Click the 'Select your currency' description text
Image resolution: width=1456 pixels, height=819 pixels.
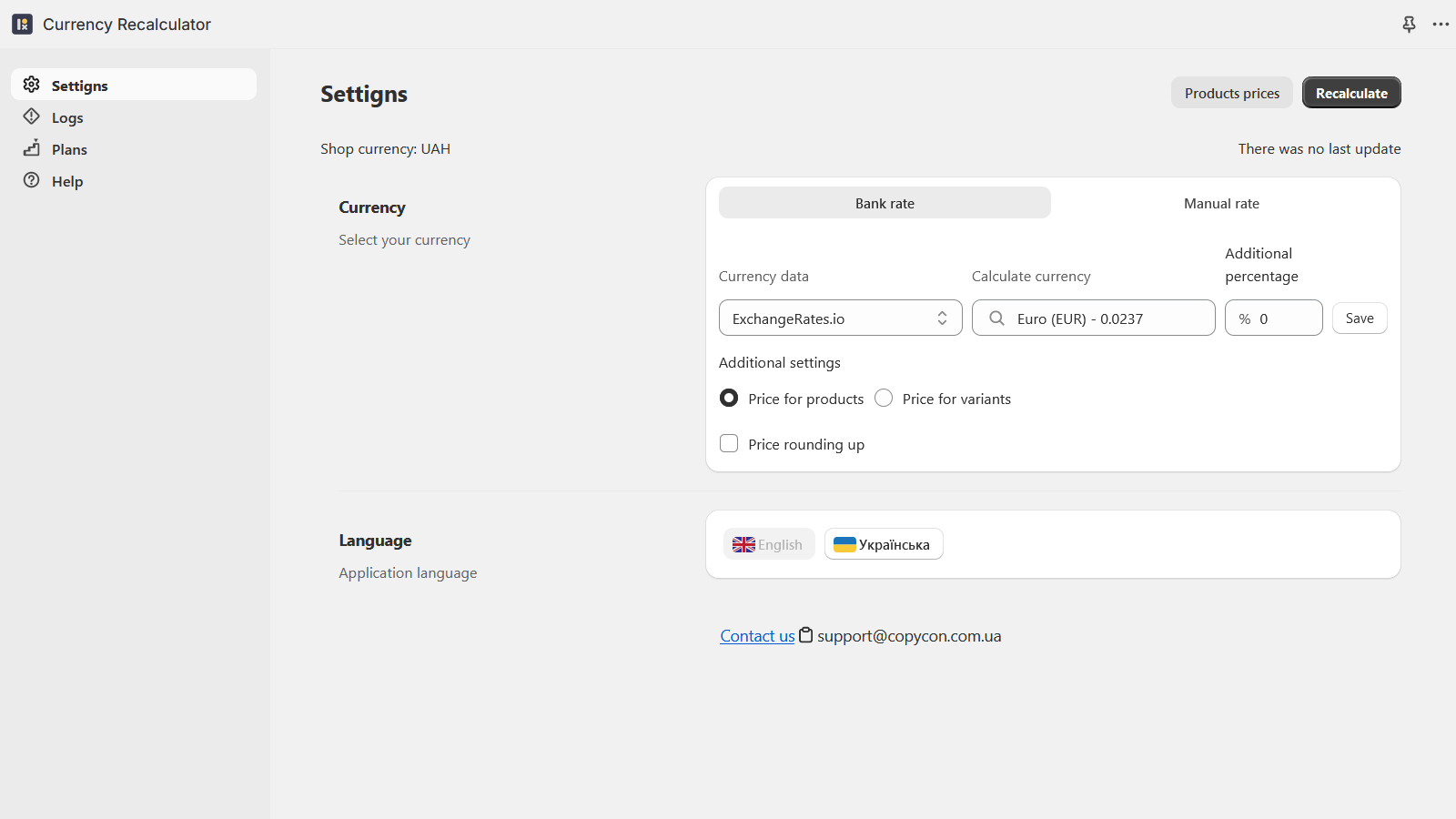pos(404,239)
